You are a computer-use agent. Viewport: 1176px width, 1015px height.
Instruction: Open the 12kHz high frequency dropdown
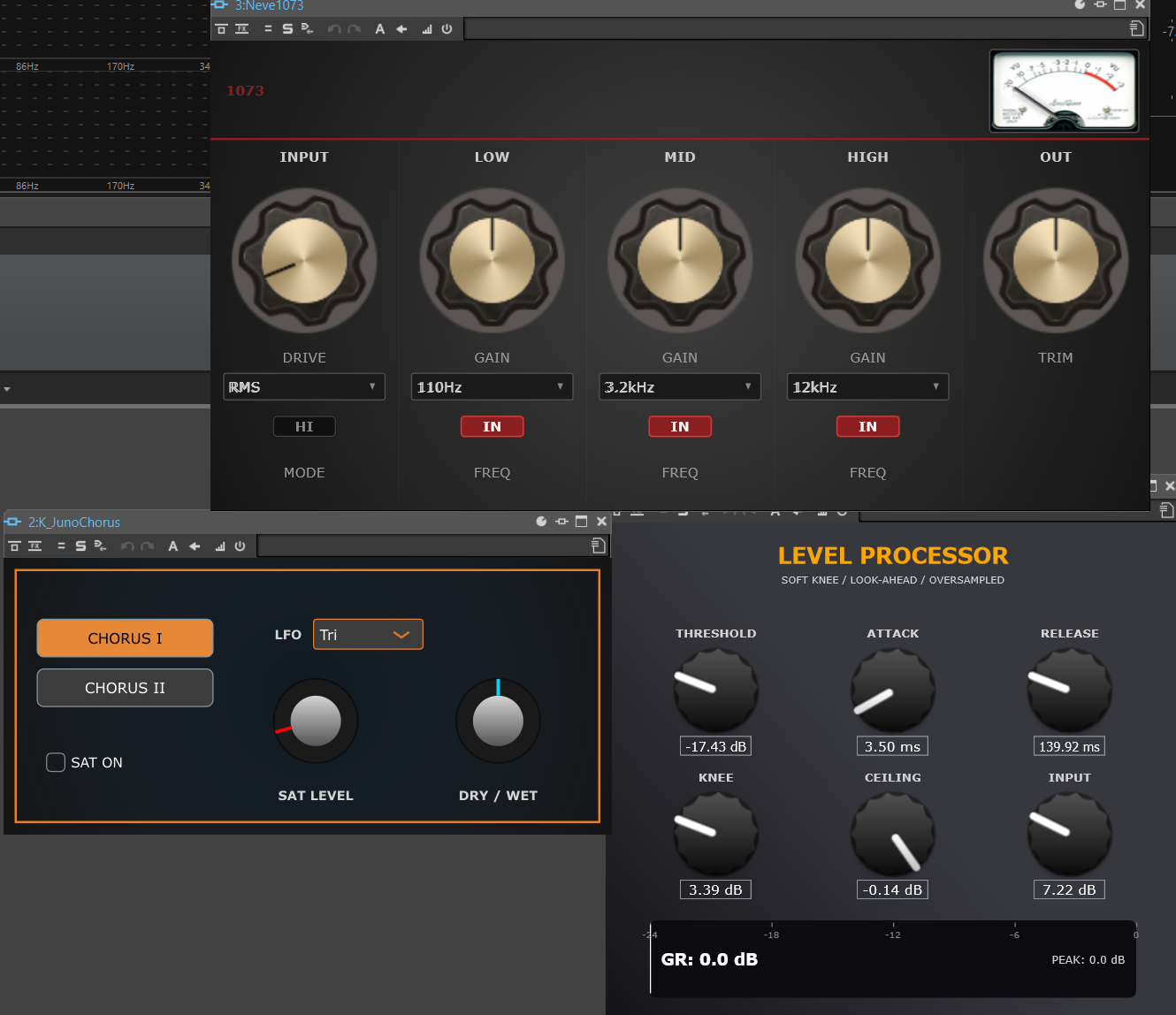(868, 387)
